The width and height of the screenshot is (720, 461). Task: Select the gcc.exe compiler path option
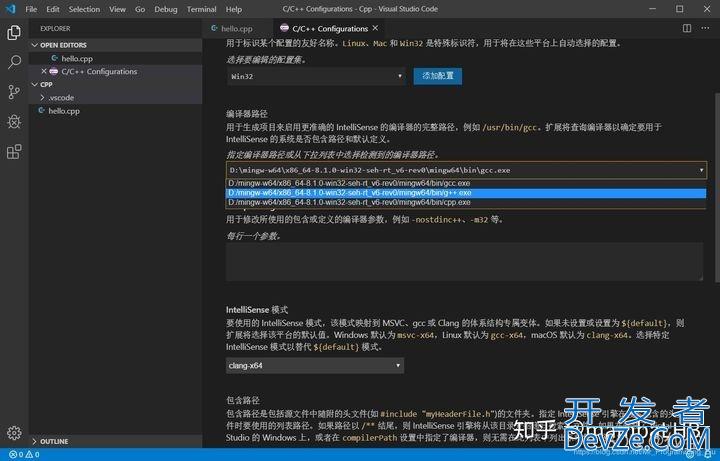pos(466,183)
